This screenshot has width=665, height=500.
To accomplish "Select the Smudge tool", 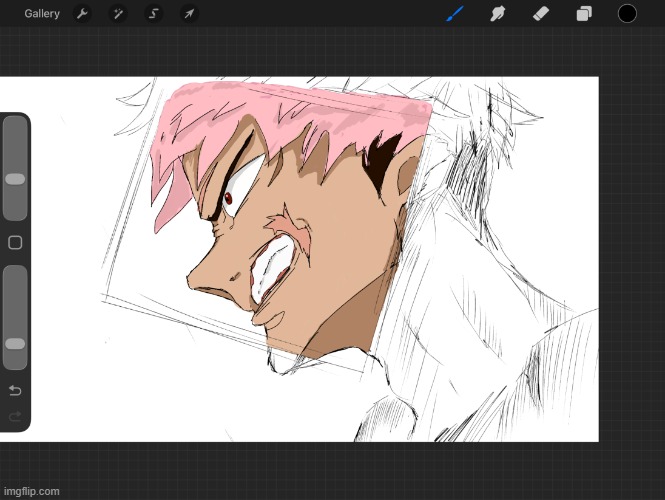I will click(x=497, y=14).
